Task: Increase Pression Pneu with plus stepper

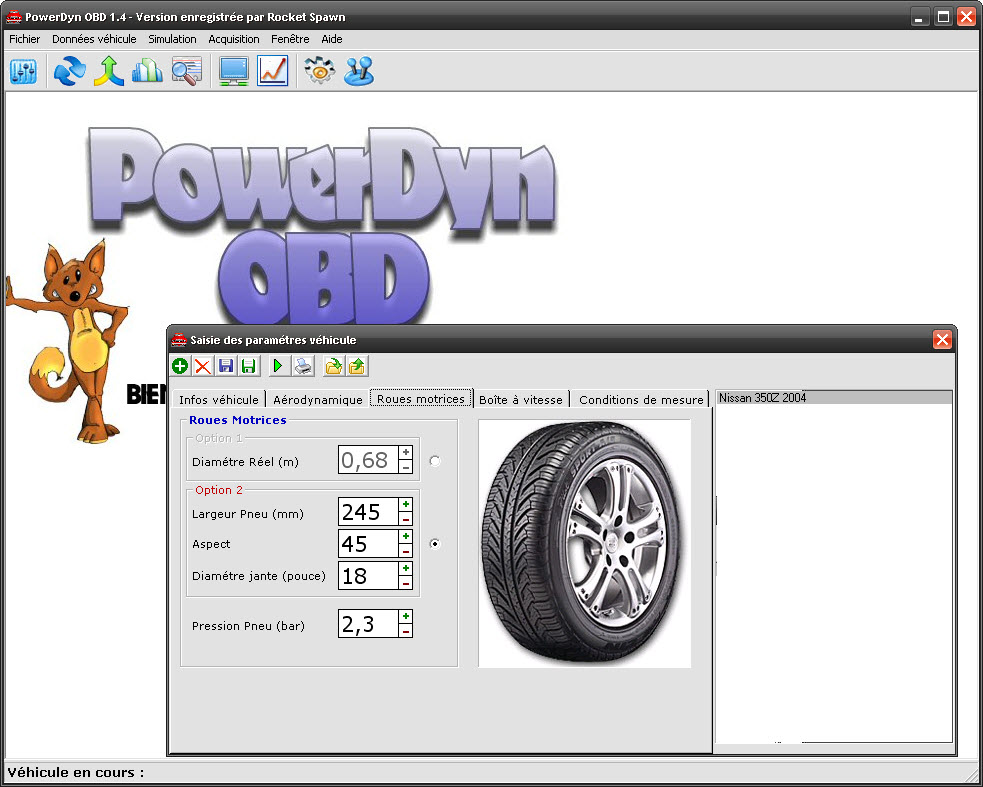Action: click(x=406, y=616)
